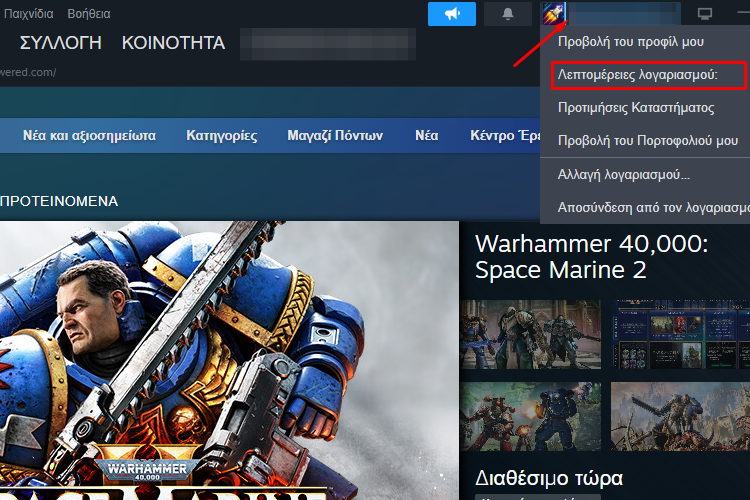Open Κατηγορίες store menu

tap(221, 136)
